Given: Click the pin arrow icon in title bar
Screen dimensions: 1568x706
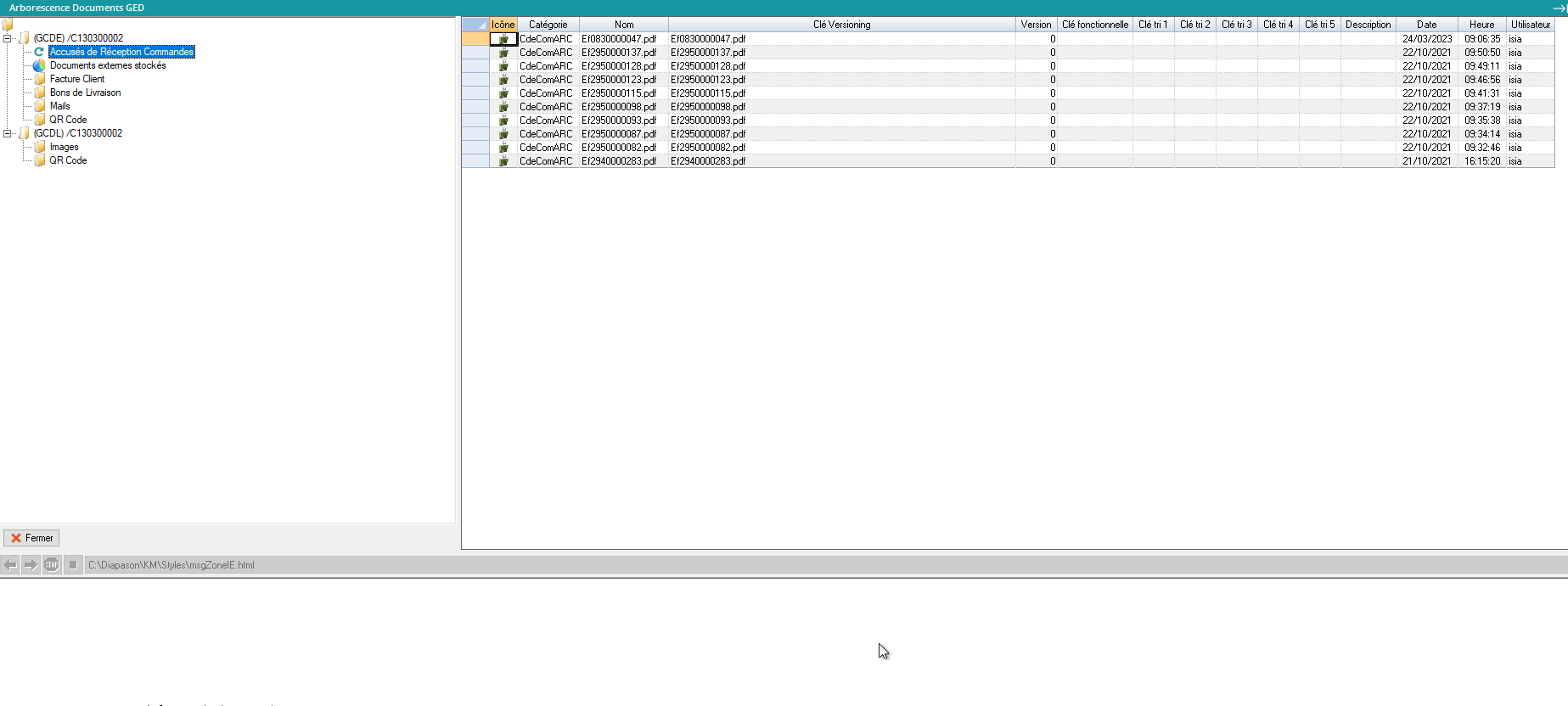Looking at the screenshot, I should point(1559,8).
